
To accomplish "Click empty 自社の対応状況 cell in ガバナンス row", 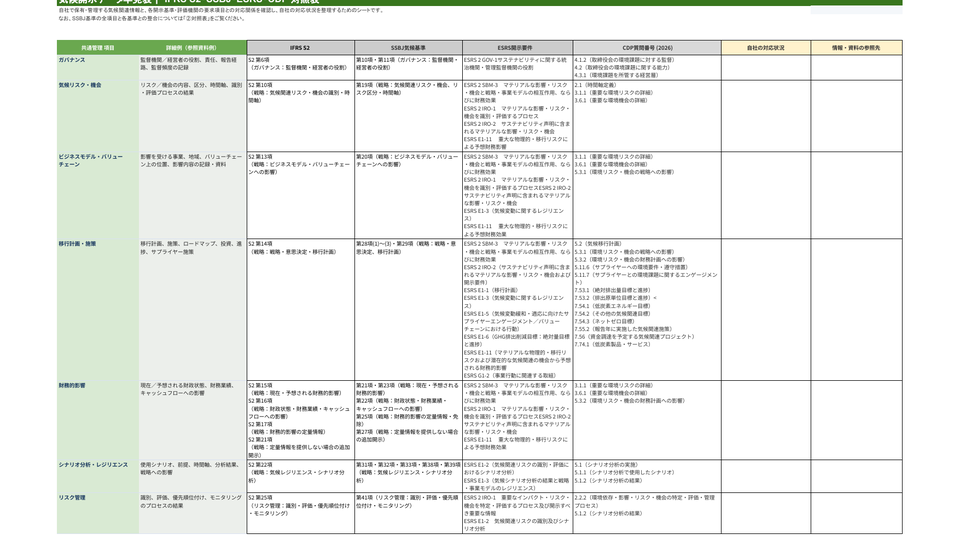I will [766, 68].
